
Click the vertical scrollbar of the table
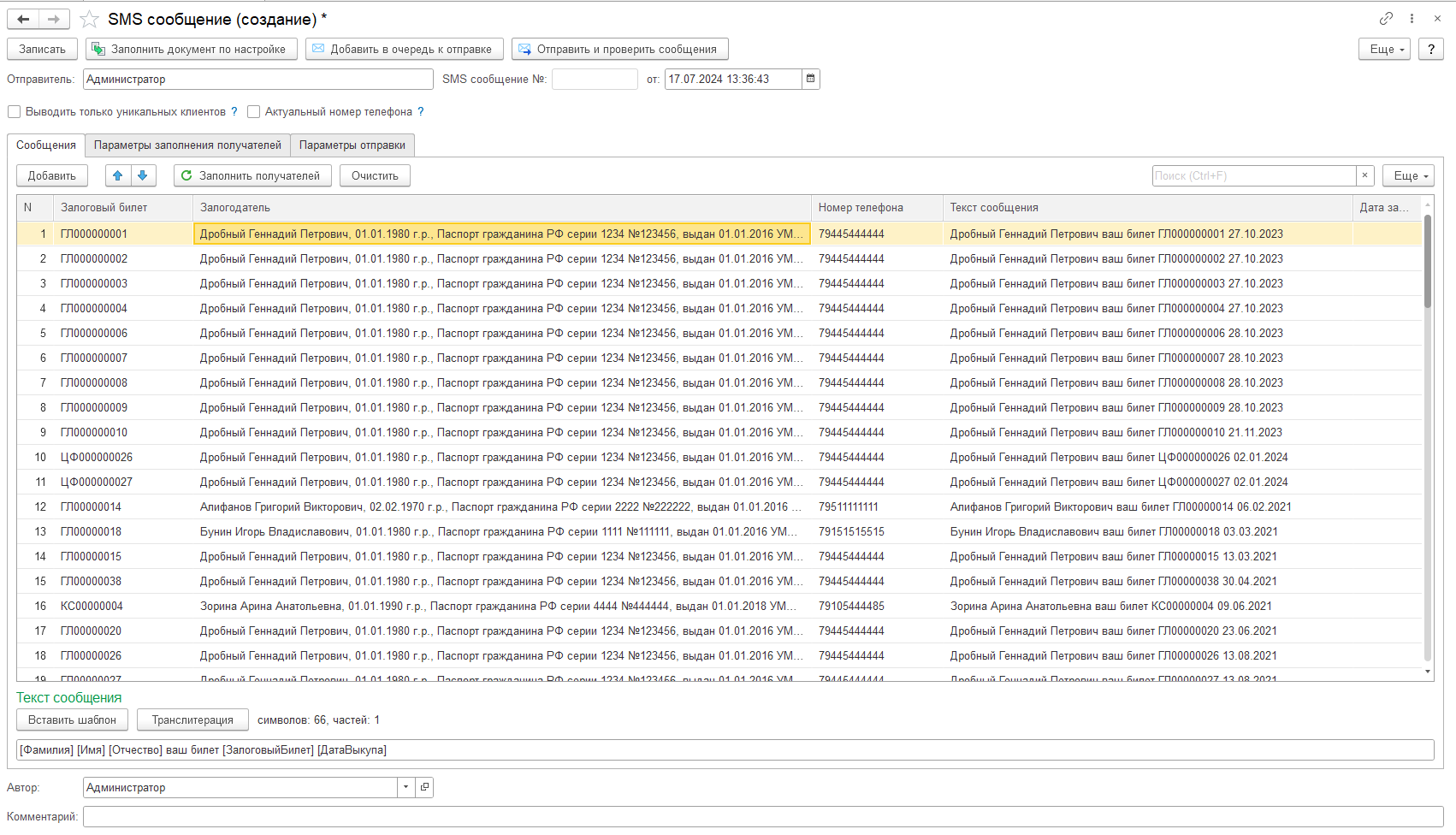click(1427, 260)
